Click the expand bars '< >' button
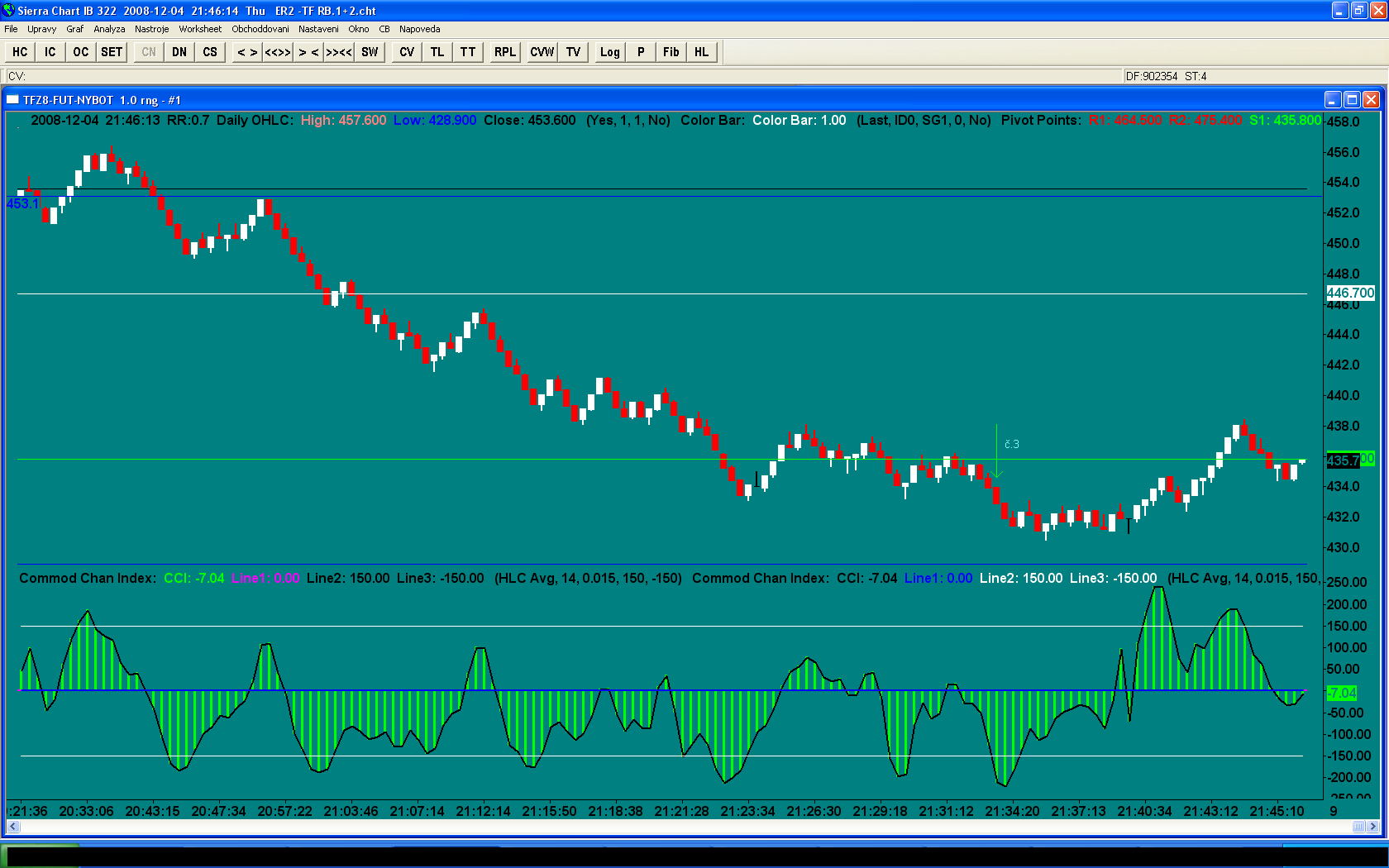 pyautogui.click(x=247, y=52)
